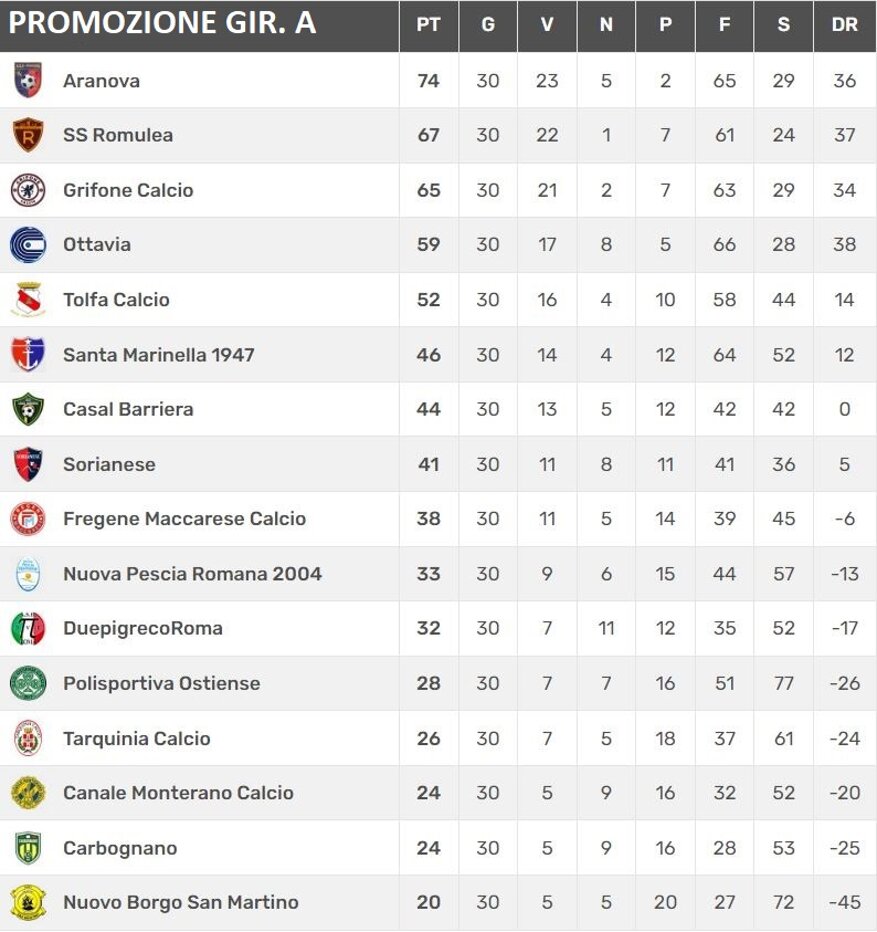Click the V (wins) column header
Viewport: 877px width, 932px height.
[x=547, y=25]
